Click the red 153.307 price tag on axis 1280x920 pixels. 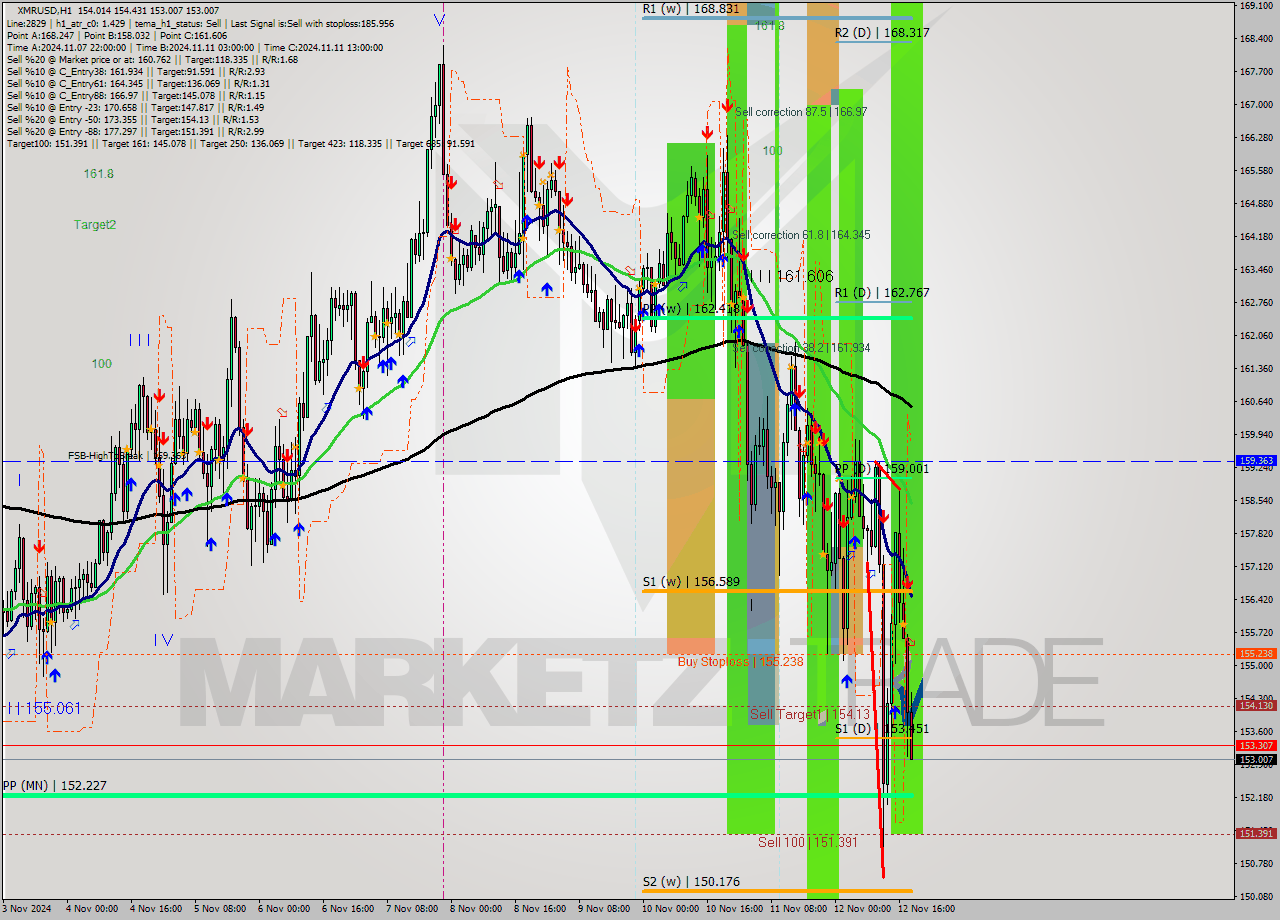coord(1256,746)
